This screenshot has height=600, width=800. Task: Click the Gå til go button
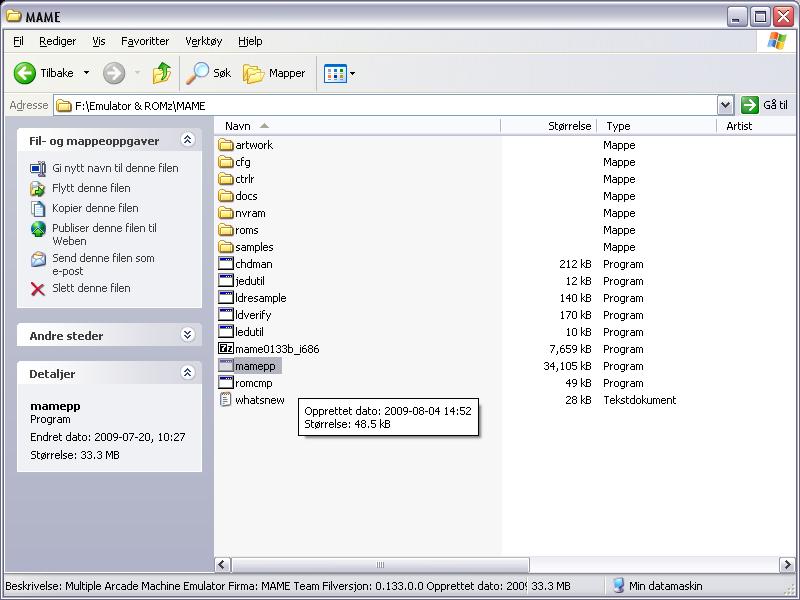[x=764, y=105]
